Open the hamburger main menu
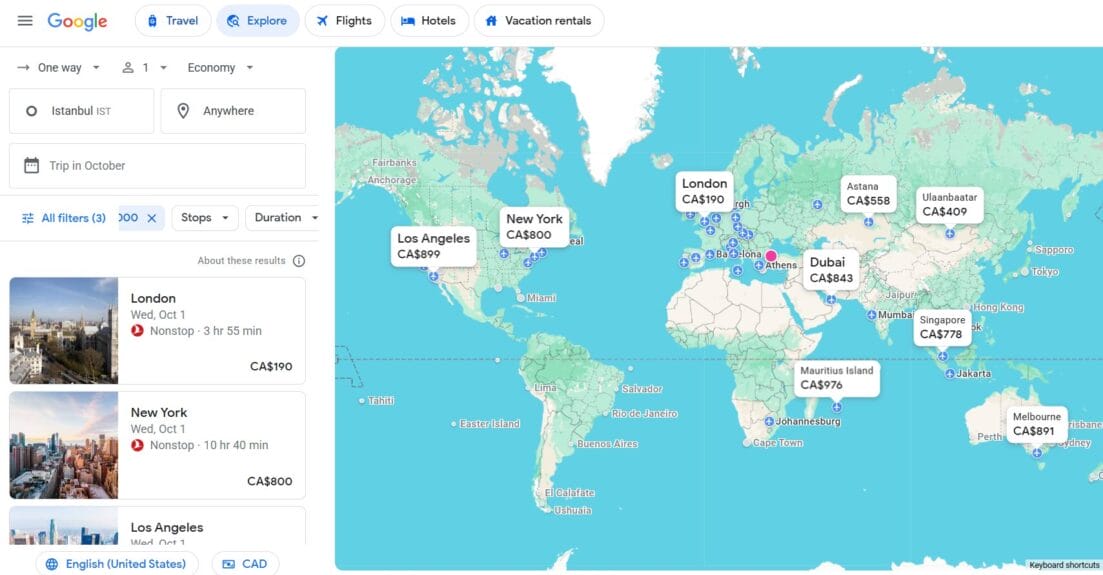The height and width of the screenshot is (575, 1103). (x=25, y=20)
